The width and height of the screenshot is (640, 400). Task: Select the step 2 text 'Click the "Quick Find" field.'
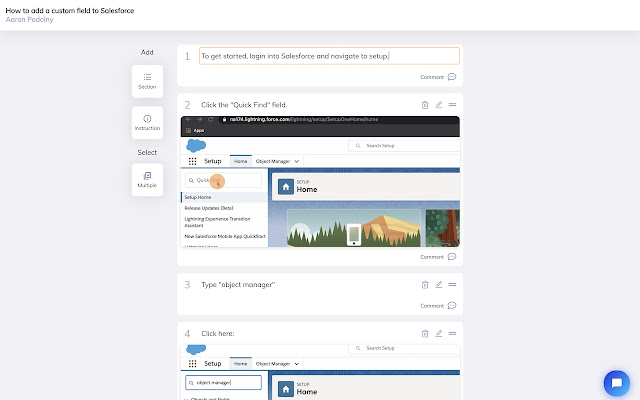(244, 105)
